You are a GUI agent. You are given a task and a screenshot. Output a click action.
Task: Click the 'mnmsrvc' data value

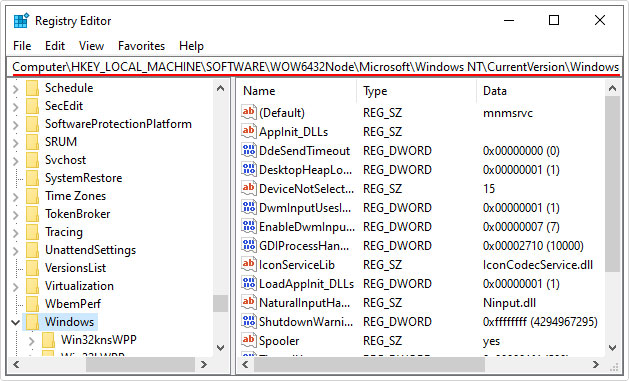click(508, 113)
